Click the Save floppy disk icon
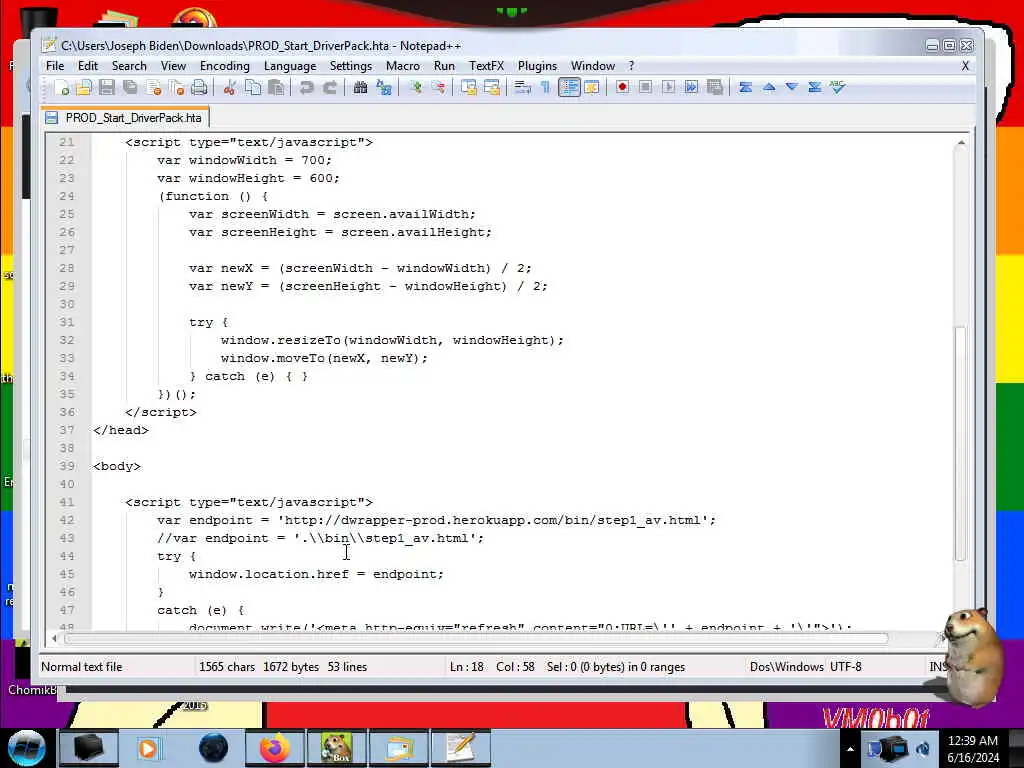The image size is (1024, 768). (x=106, y=88)
